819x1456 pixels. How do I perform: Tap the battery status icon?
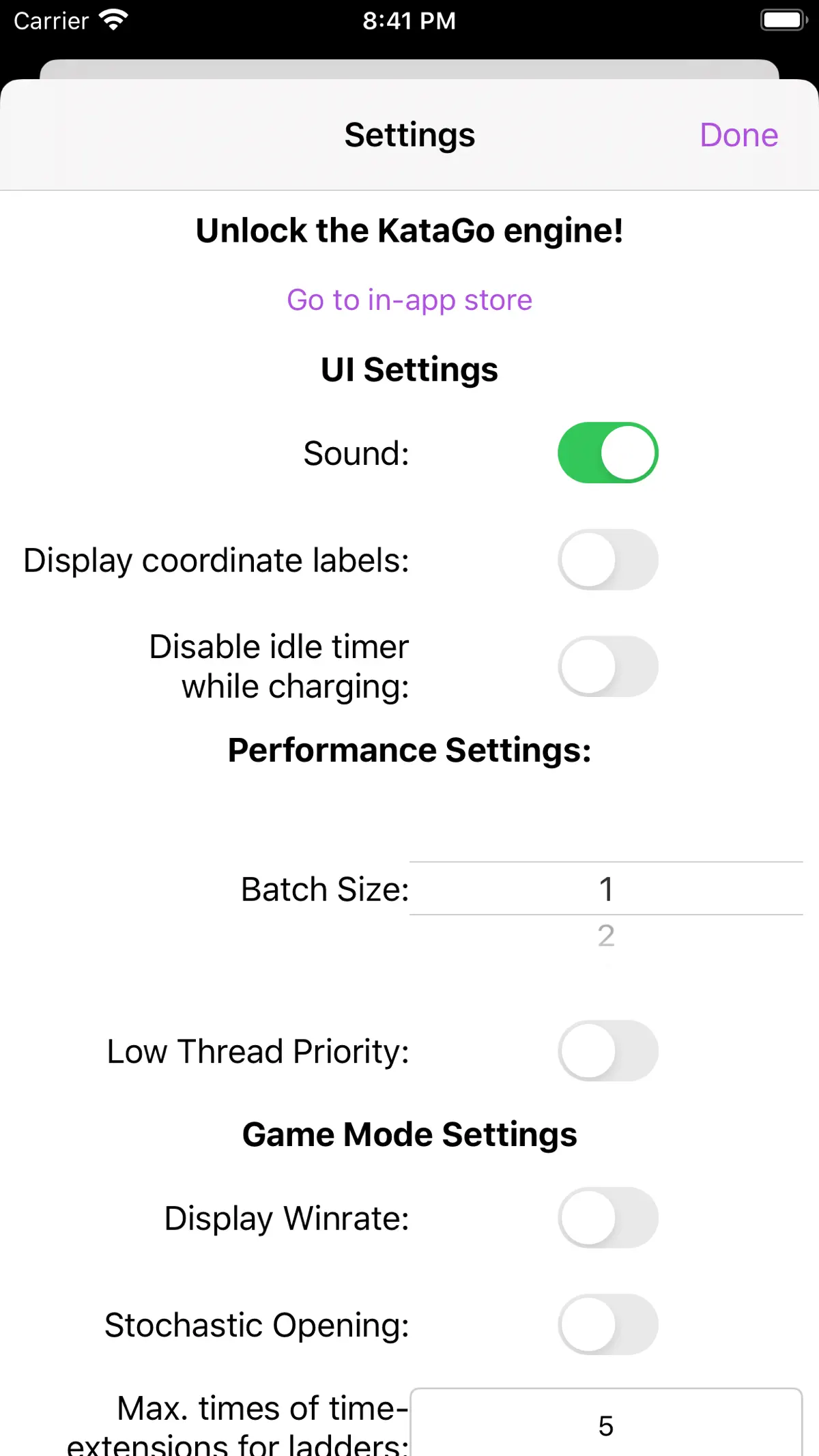click(x=784, y=20)
